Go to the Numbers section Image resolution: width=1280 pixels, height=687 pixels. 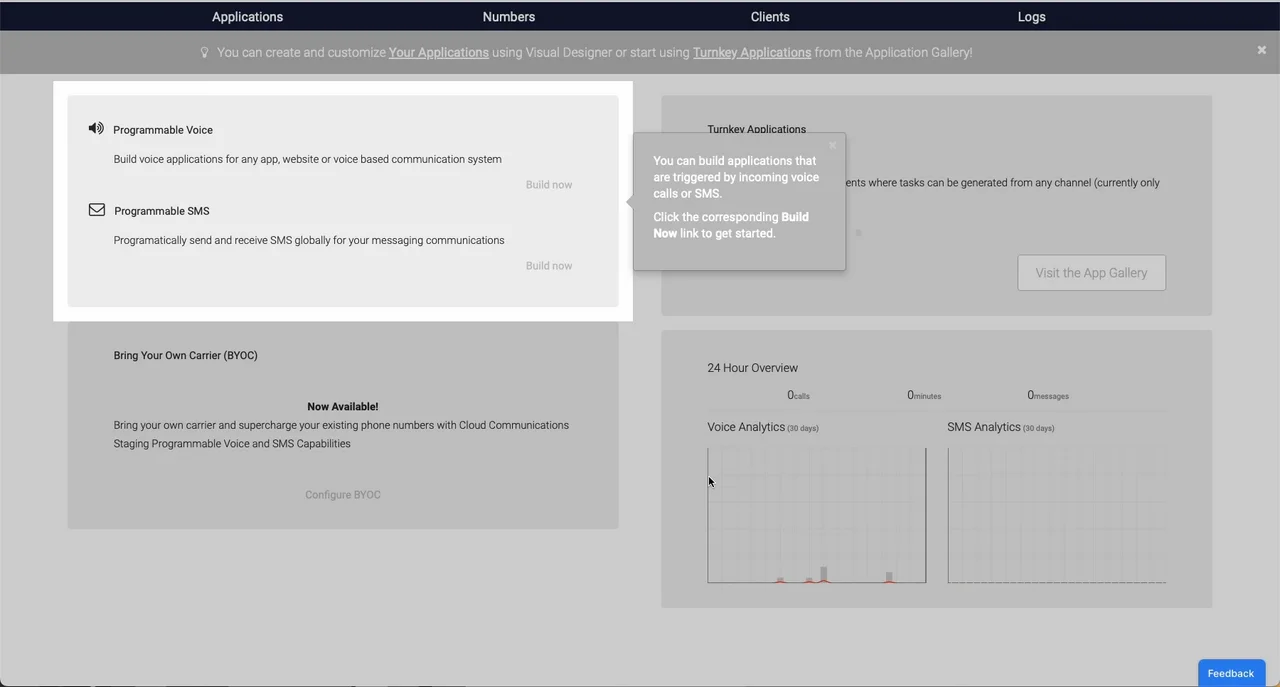508,17
